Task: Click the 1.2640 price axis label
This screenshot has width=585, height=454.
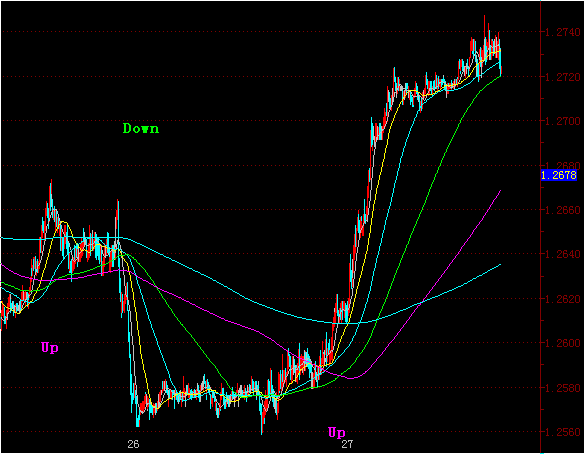Action: pyautogui.click(x=563, y=254)
